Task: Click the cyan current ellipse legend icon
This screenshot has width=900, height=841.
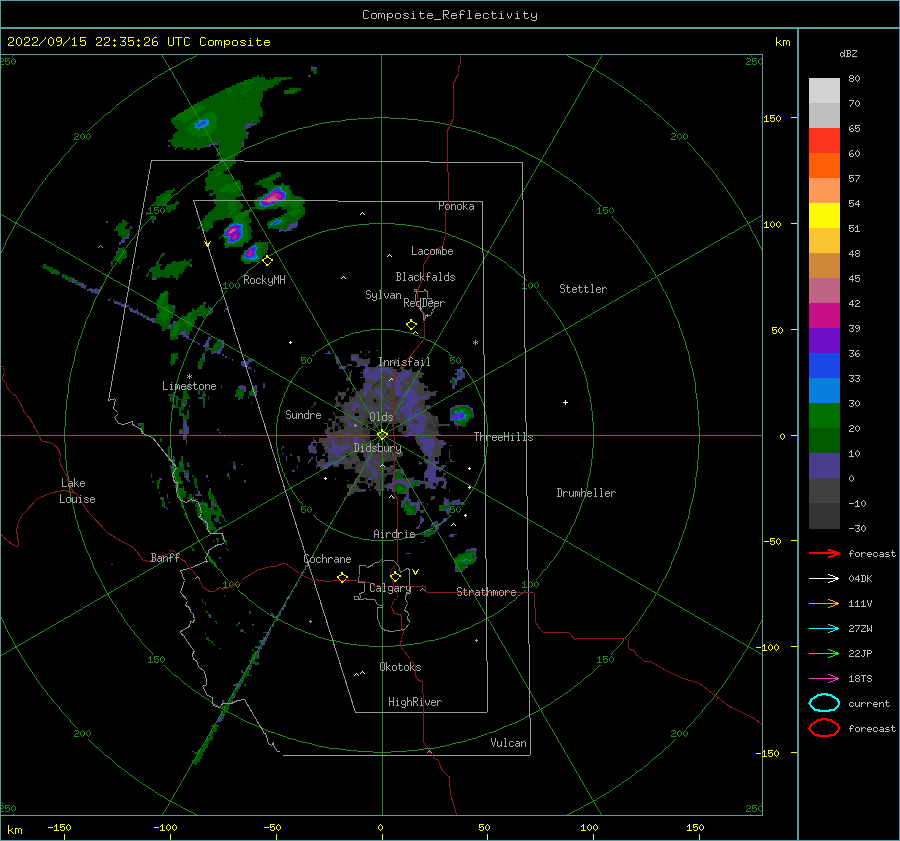Action: 824,703
